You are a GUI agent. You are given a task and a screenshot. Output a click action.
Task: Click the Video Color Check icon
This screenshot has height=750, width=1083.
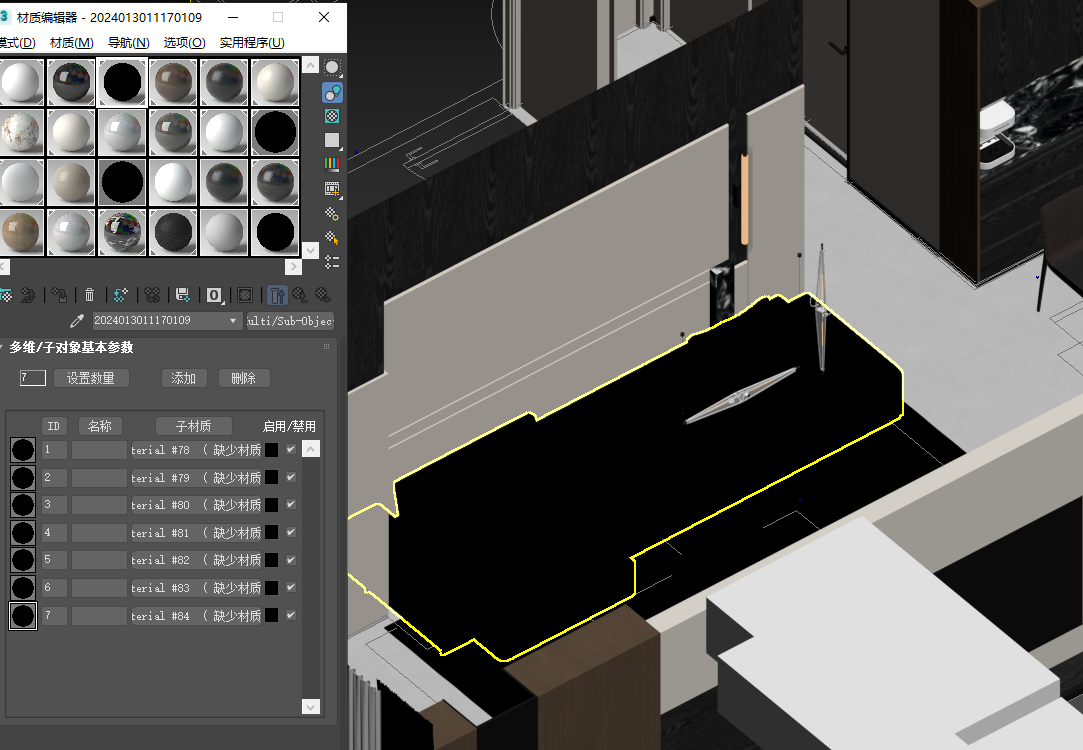coord(332,164)
